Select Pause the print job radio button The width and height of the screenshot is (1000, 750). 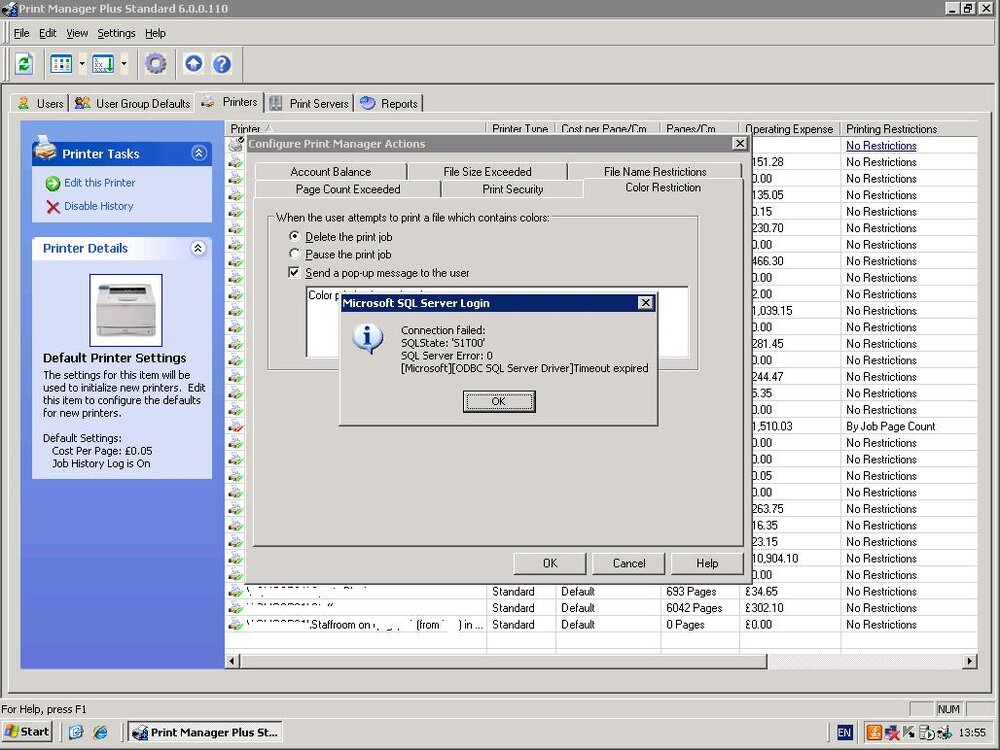click(294, 254)
